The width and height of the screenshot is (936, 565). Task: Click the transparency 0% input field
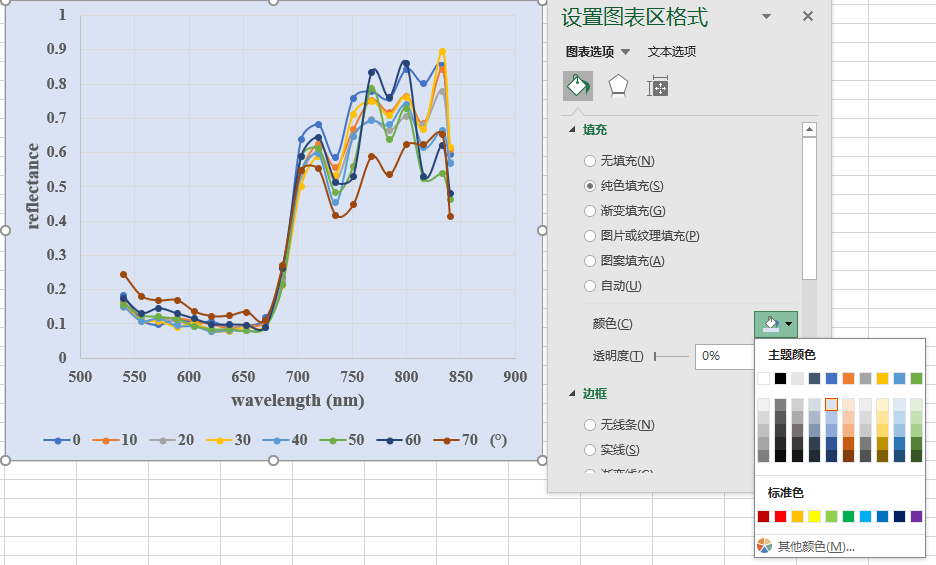[x=725, y=357]
